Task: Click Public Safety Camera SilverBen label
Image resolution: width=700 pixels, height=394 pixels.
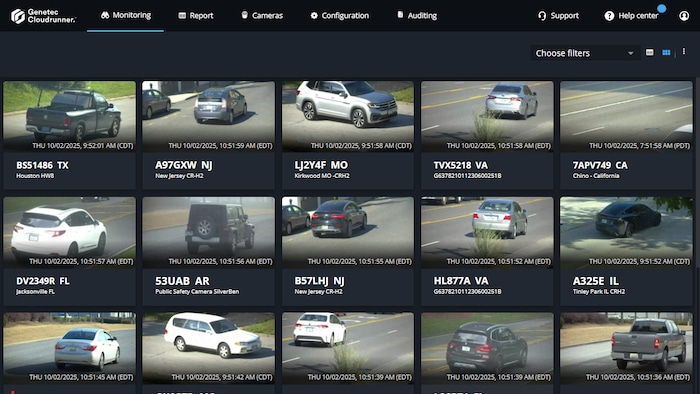Action: (197, 292)
